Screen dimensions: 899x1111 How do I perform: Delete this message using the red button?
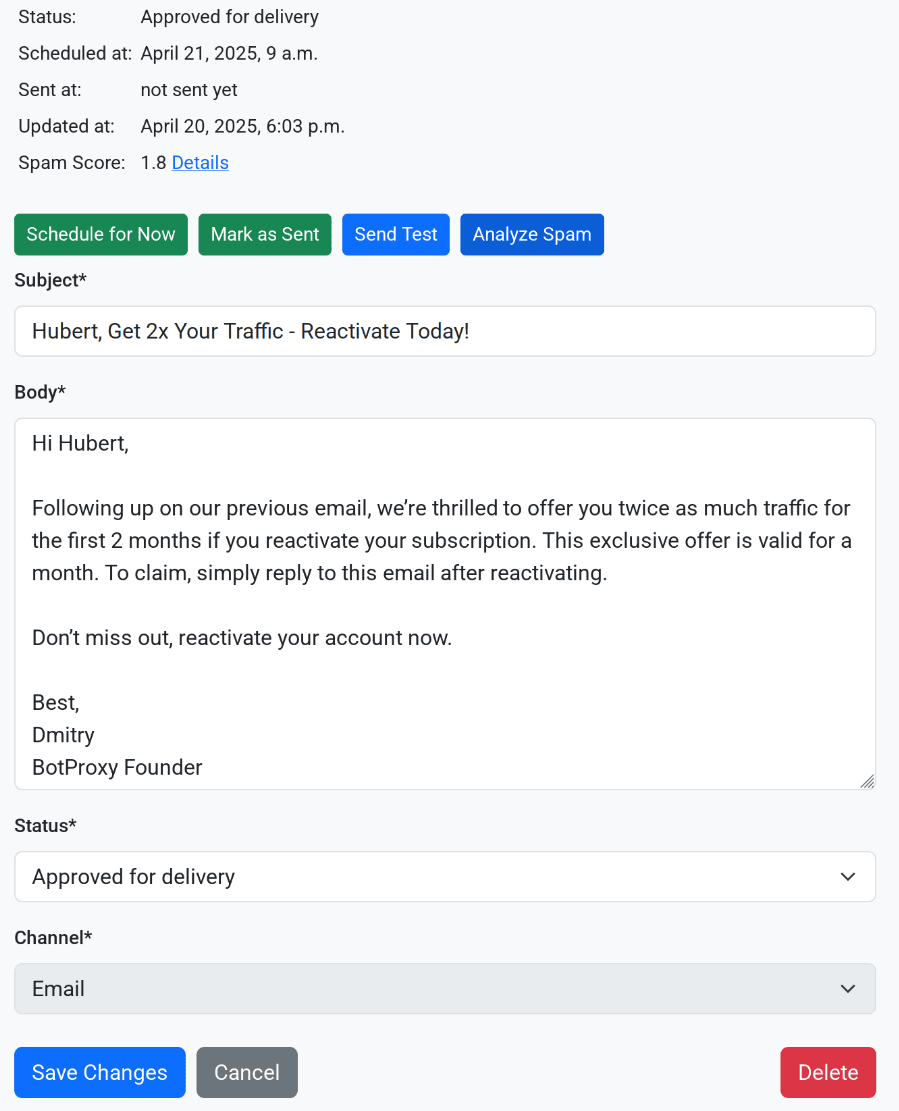(828, 1073)
